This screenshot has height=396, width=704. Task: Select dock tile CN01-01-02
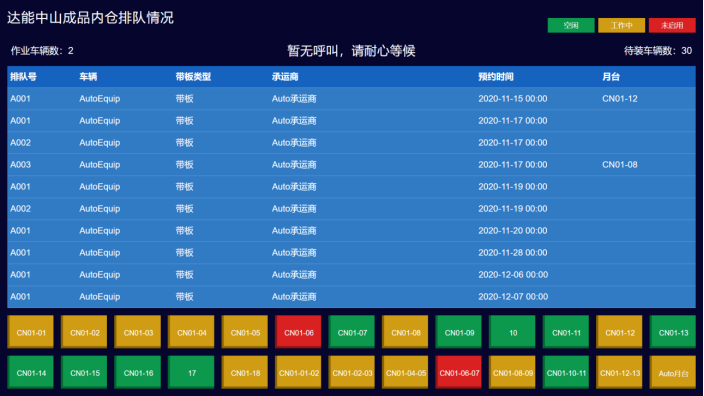click(x=298, y=372)
